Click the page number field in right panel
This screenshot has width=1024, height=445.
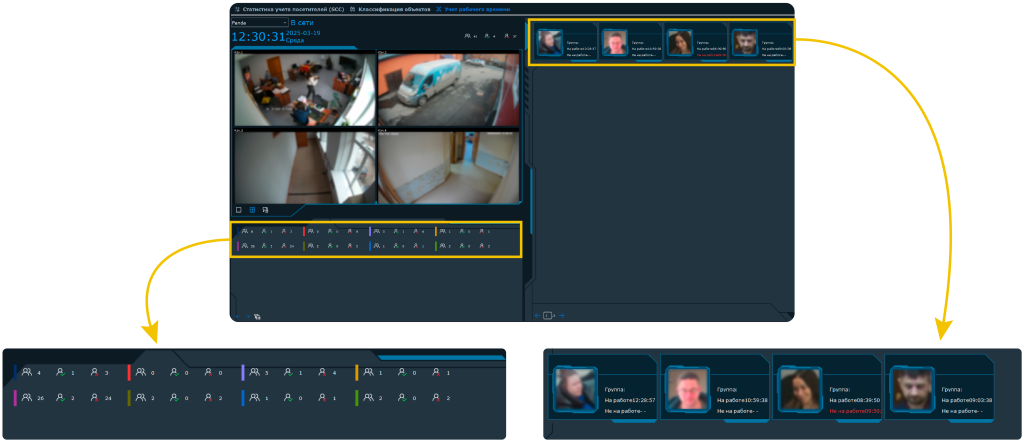pyautogui.click(x=548, y=315)
